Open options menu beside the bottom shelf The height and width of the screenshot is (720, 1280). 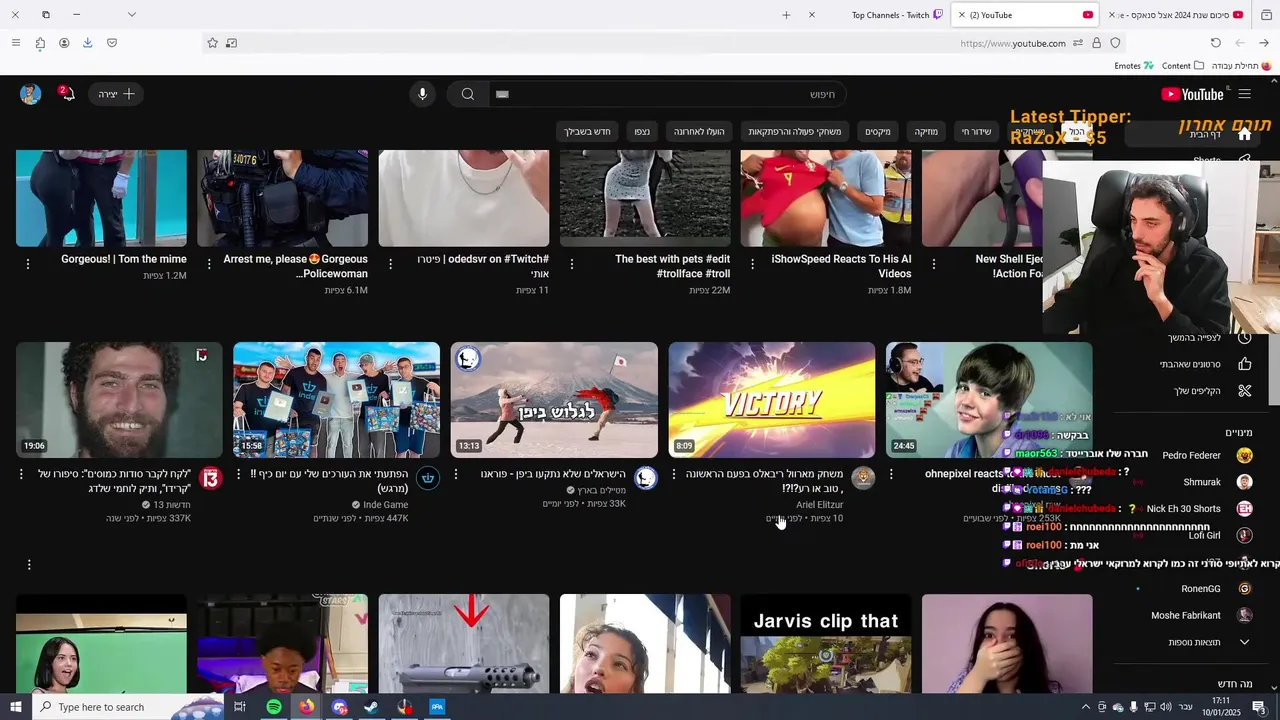[x=29, y=565]
